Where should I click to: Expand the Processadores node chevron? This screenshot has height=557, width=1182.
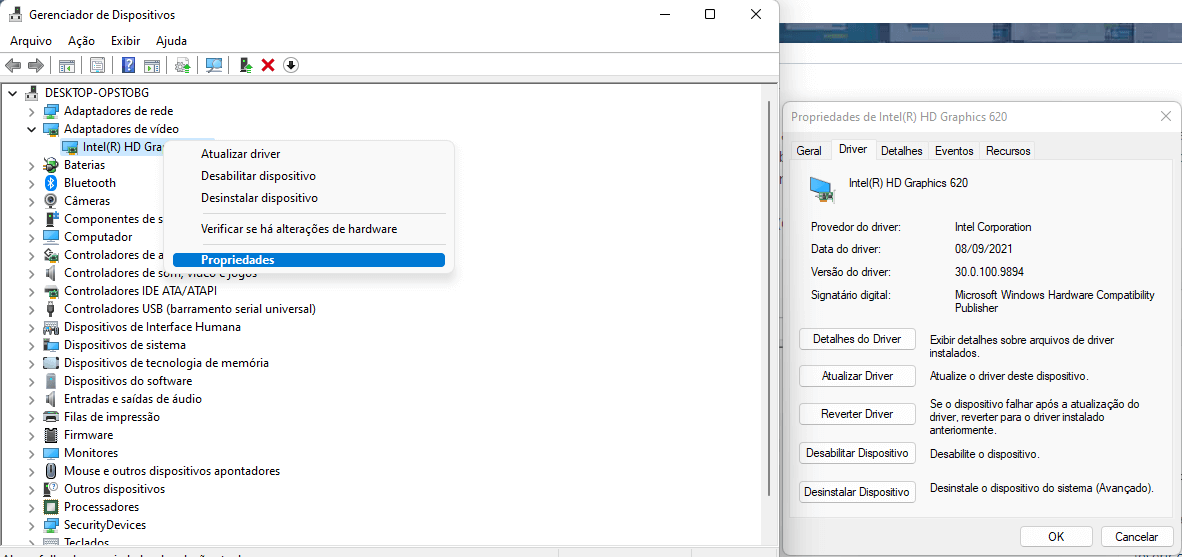coord(32,507)
